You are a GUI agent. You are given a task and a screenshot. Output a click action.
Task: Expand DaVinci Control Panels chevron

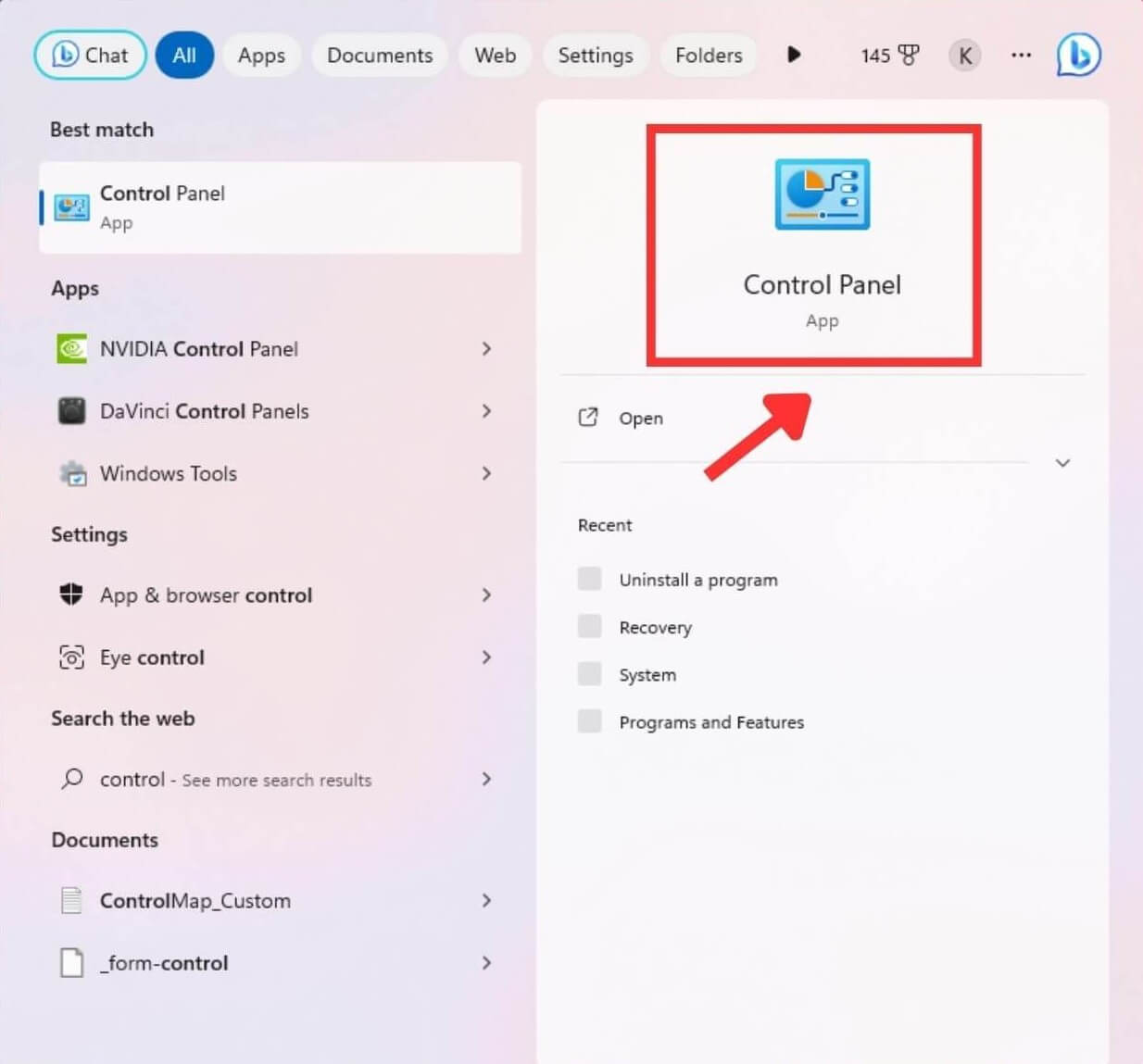pos(486,411)
